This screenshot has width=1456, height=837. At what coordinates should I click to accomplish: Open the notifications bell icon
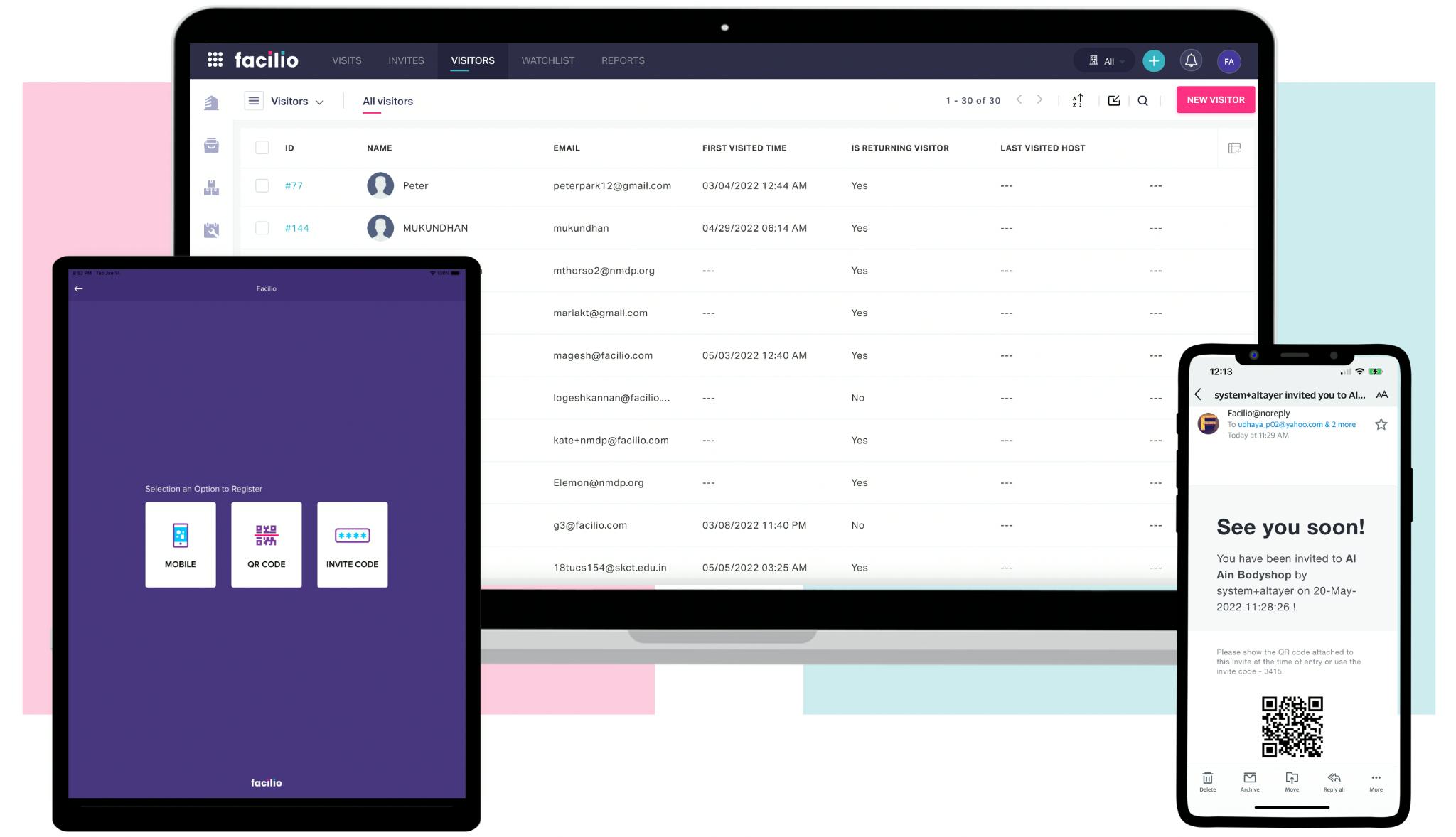coord(1191,61)
